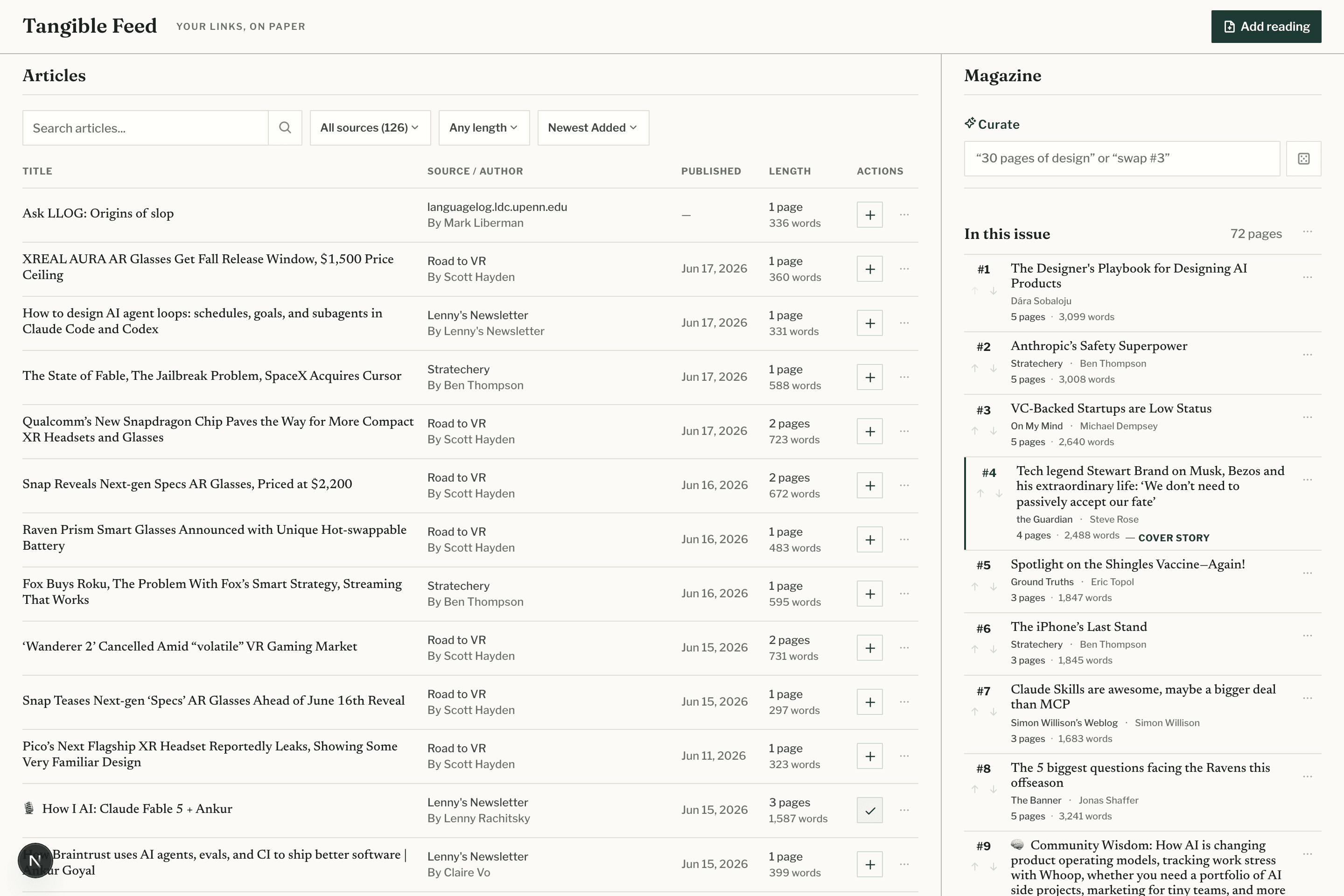The image size is (1344, 896).
Task: Open options for #1 Designer's Playbook item
Action: pos(1308,277)
